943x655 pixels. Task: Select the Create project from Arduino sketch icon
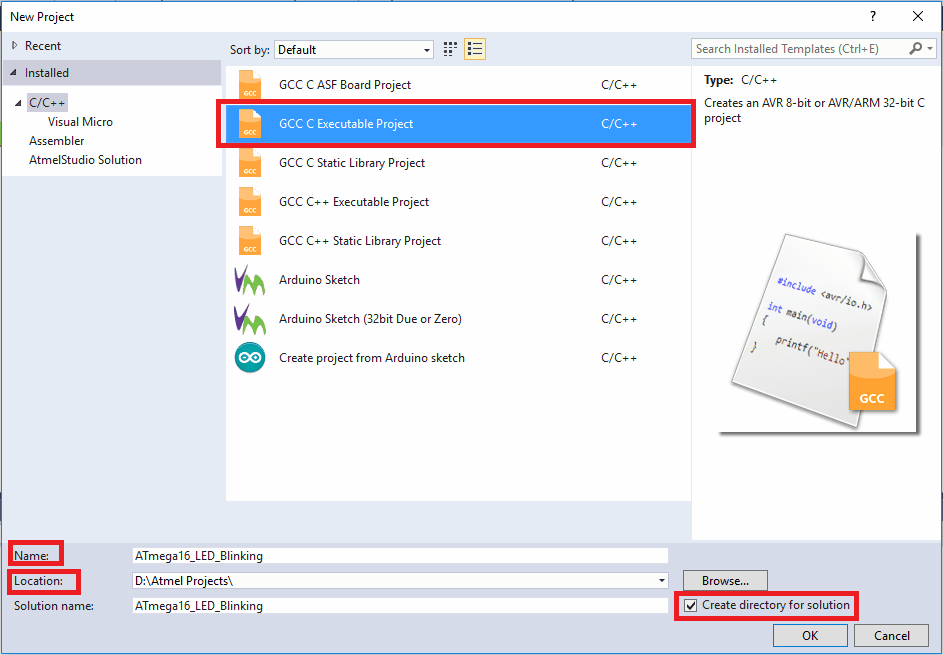click(x=249, y=358)
